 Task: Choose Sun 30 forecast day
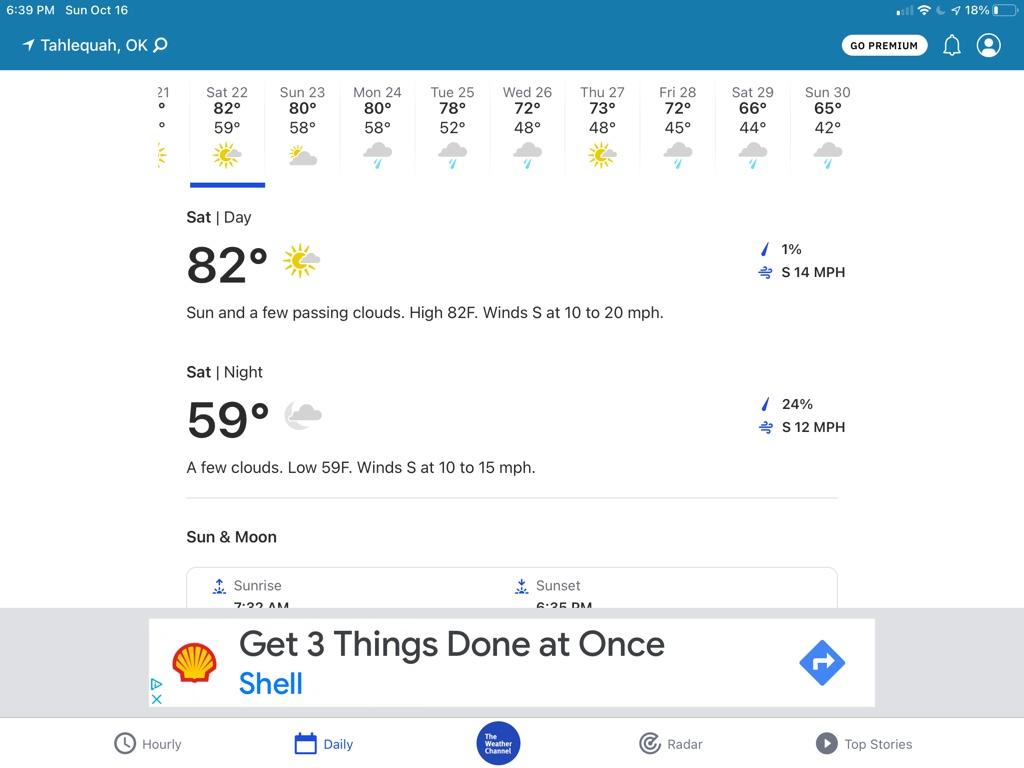(x=827, y=127)
